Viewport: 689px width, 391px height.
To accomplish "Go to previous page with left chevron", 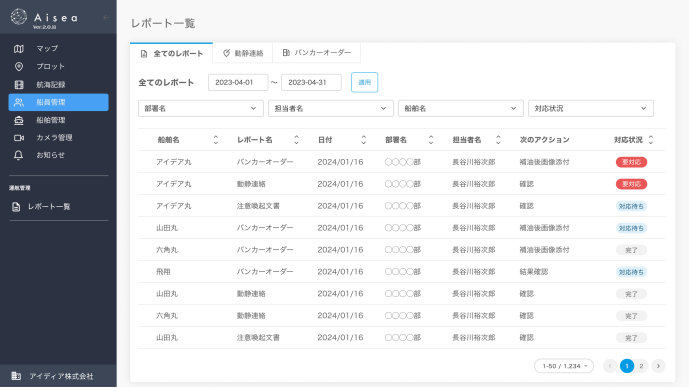I will coord(610,366).
